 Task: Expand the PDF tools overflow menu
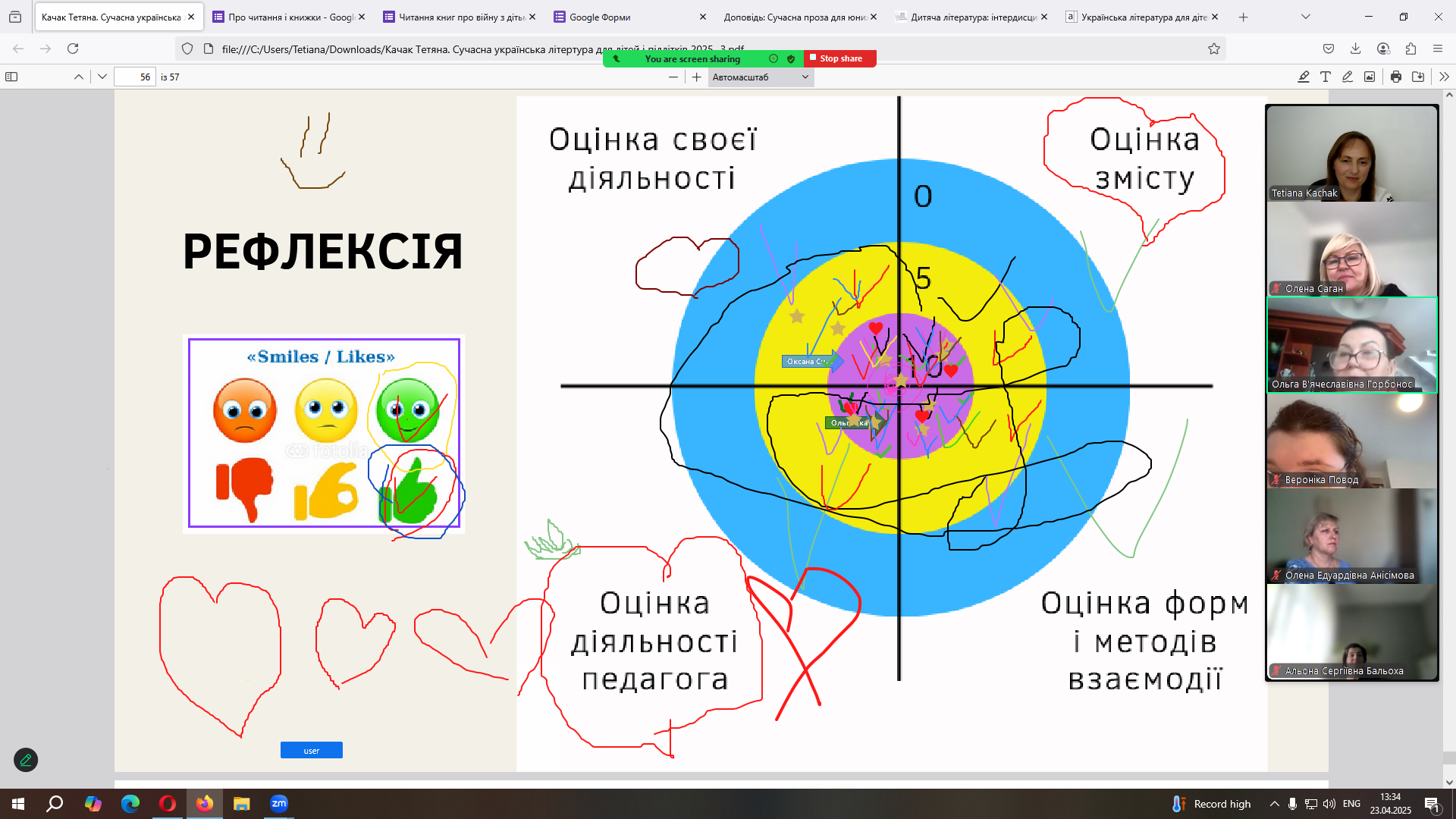(1444, 77)
